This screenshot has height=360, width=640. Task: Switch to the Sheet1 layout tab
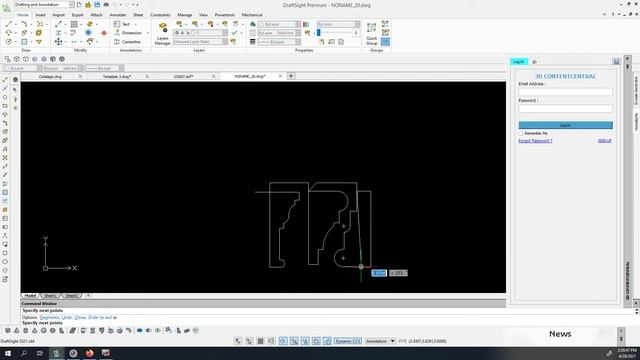coord(50,295)
